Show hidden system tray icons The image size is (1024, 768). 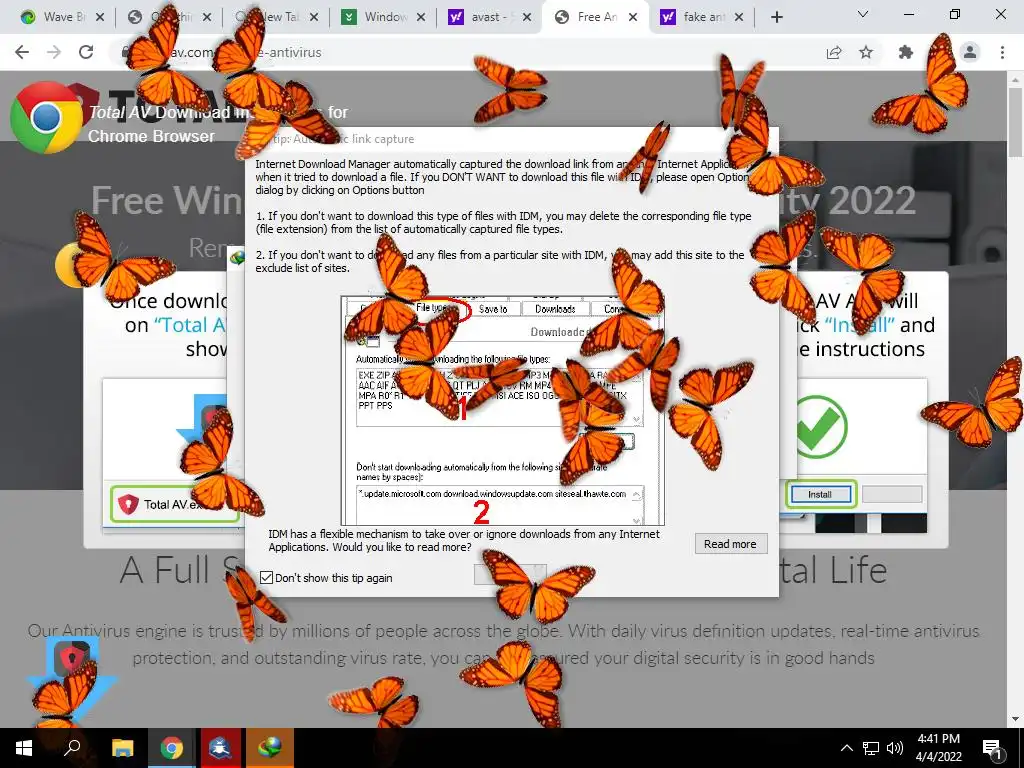pos(846,748)
